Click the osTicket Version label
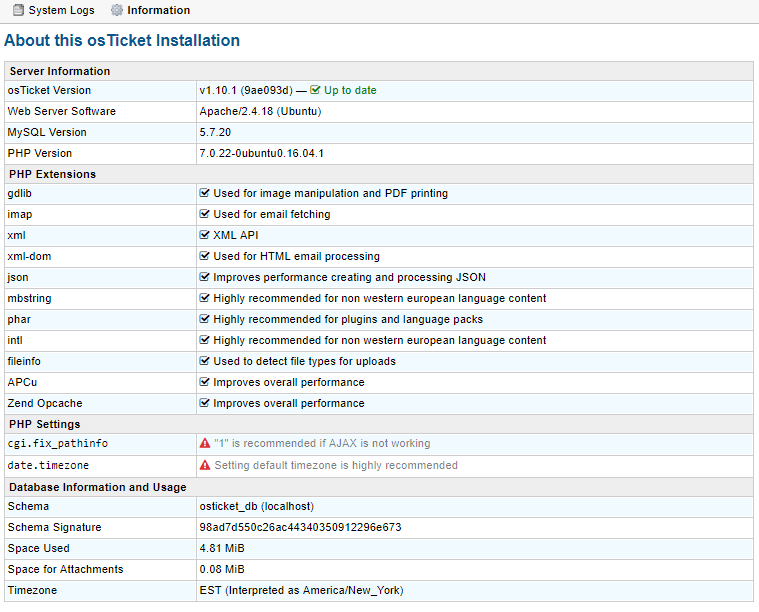 coord(49,91)
